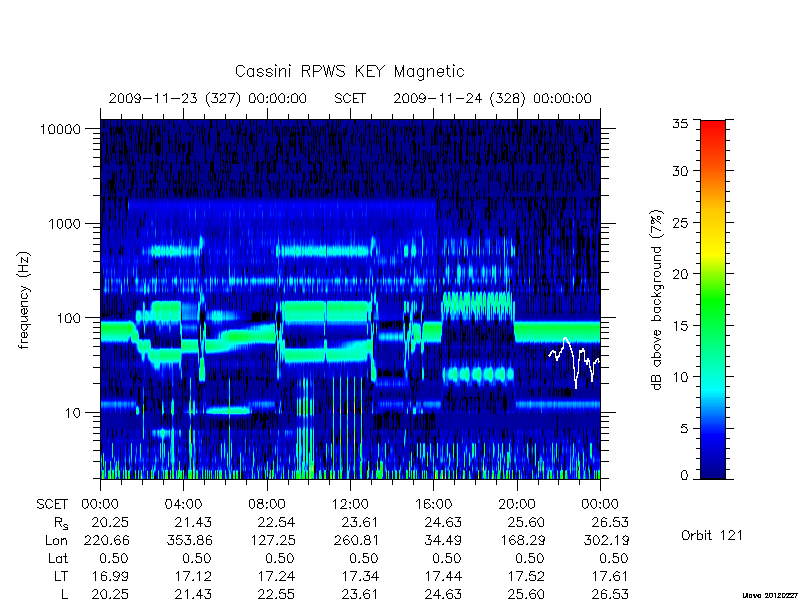Click the Lon value 353.86
Image resolution: width=800 pixels, height=600 pixels.
point(189,540)
